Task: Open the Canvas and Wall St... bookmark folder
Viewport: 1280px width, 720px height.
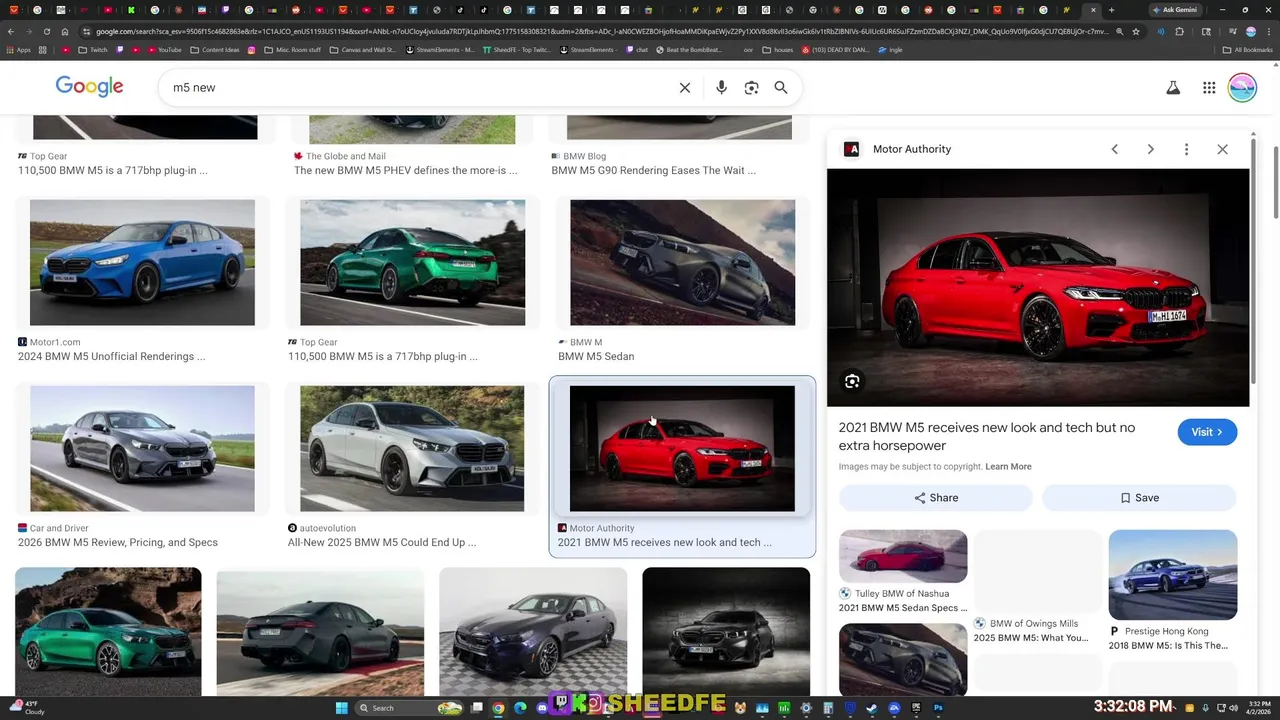Action: 362,50
